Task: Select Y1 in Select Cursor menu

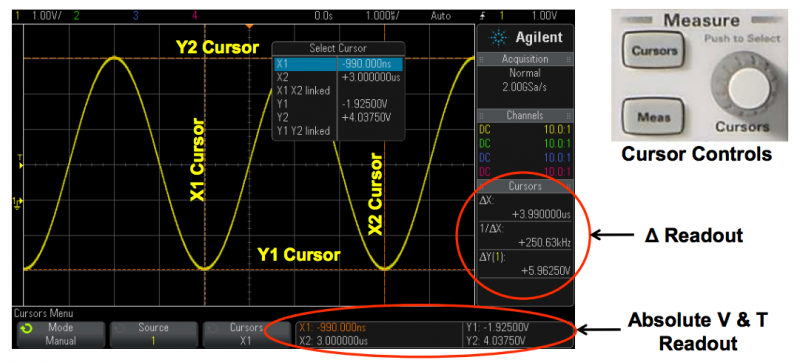Action: 338,104
